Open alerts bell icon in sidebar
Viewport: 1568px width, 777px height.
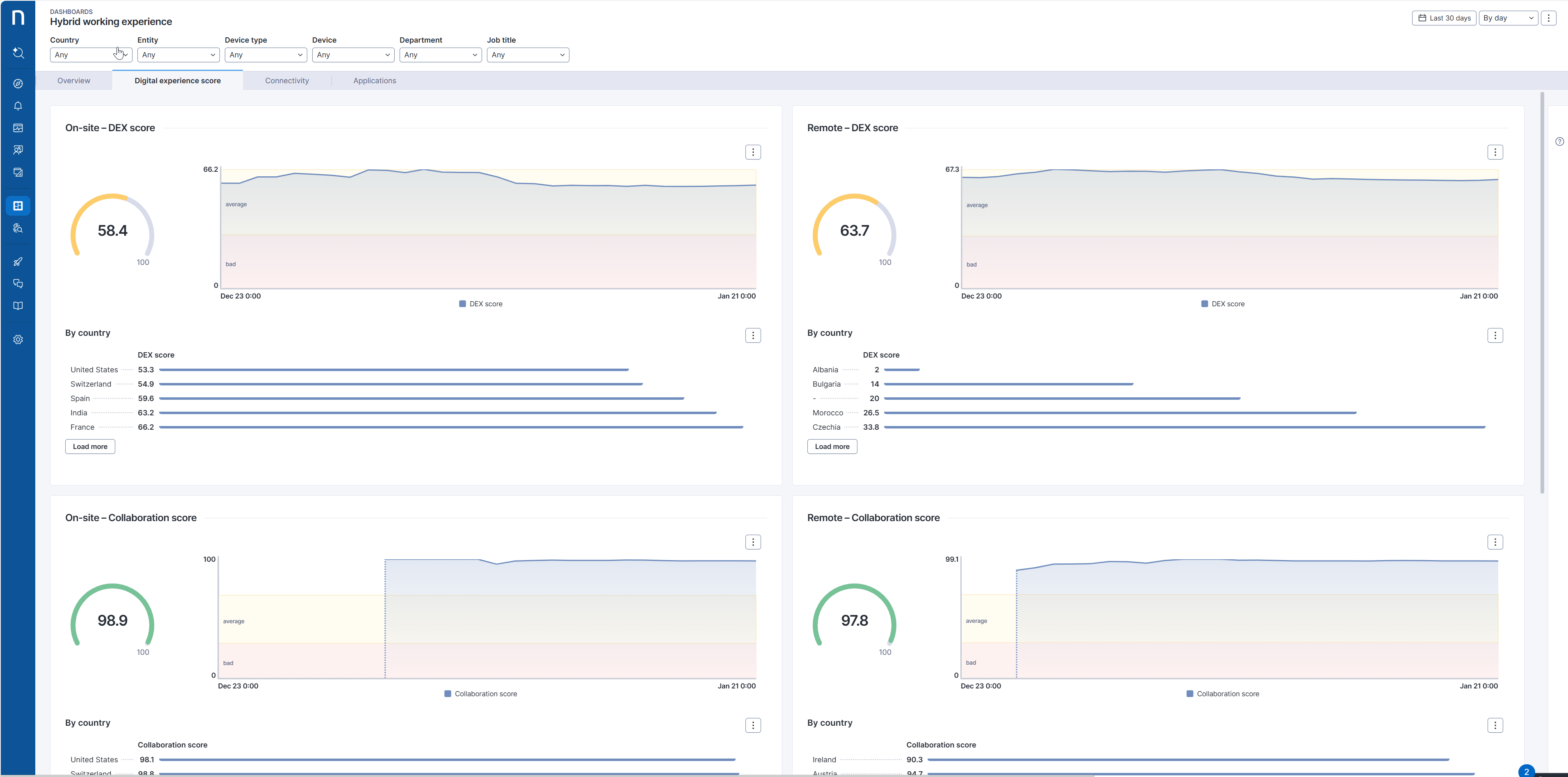[x=18, y=106]
